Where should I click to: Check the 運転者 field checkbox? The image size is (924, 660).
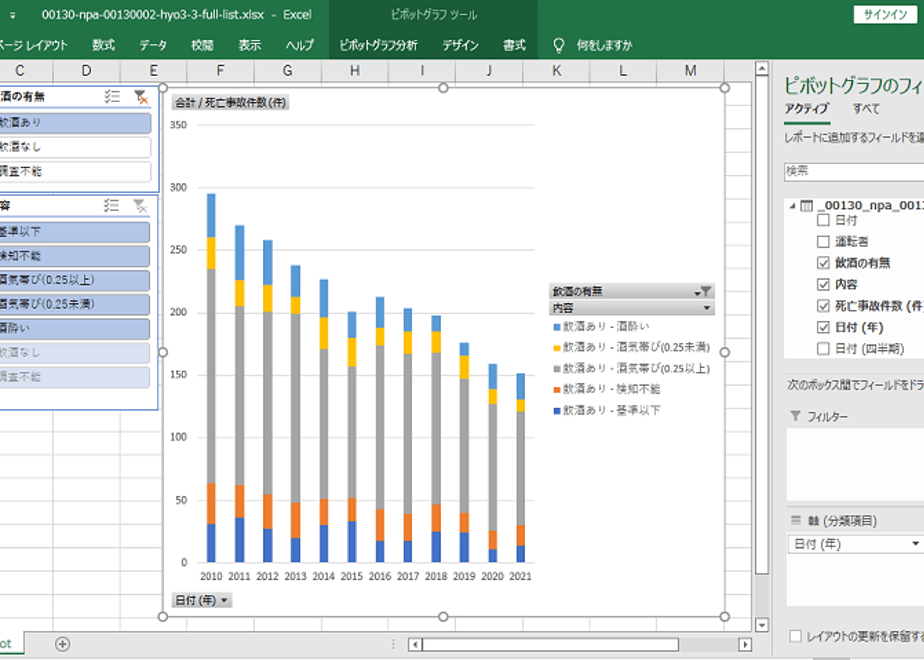(x=823, y=242)
